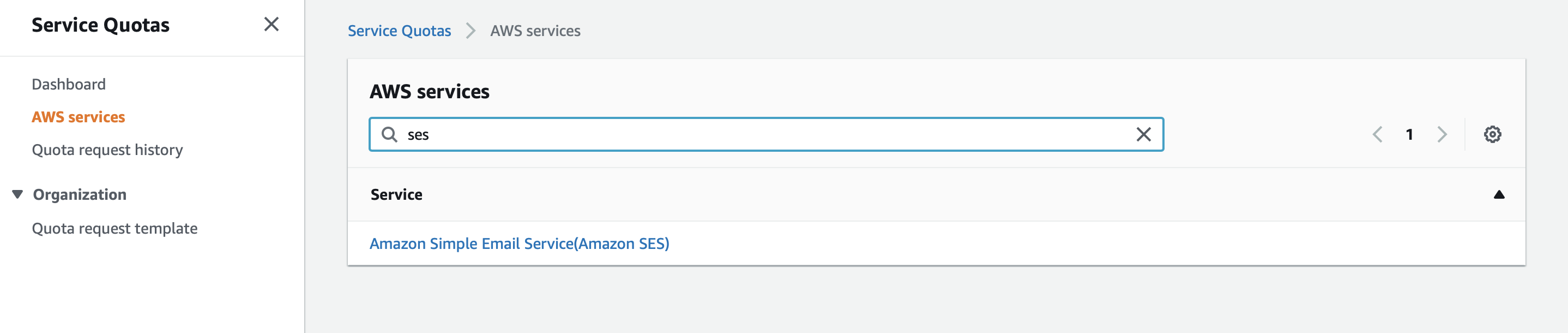Viewport: 1568px width, 333px height.
Task: Click the magnifier icon in search box
Action: [x=389, y=134]
